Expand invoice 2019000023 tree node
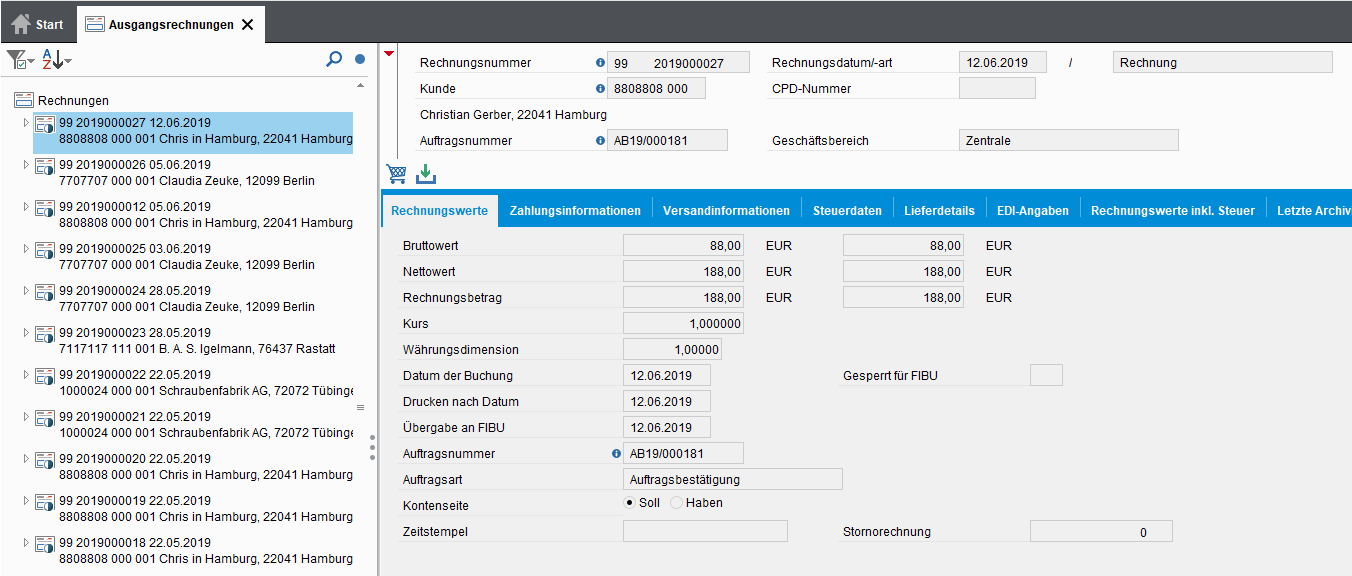Screen dimensions: 1352x576 click(x=26, y=332)
